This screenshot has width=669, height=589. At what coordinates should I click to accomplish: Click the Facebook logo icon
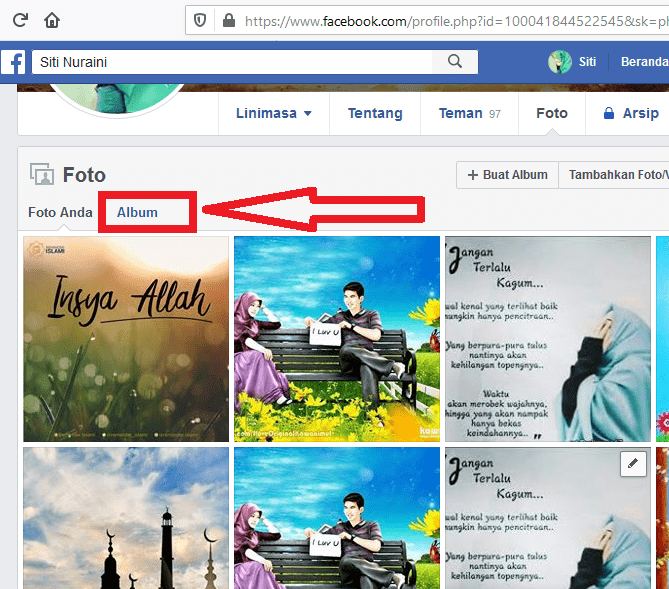click(13, 62)
